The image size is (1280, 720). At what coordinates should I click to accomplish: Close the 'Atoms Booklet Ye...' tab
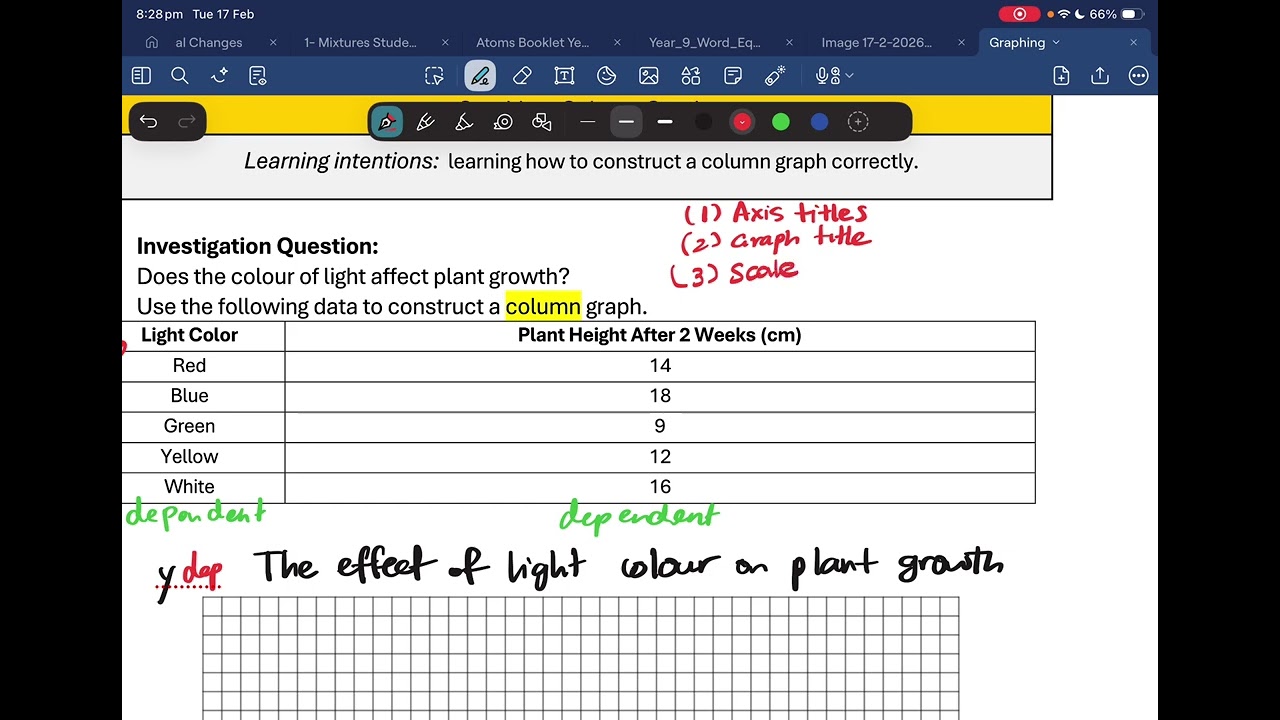[617, 43]
